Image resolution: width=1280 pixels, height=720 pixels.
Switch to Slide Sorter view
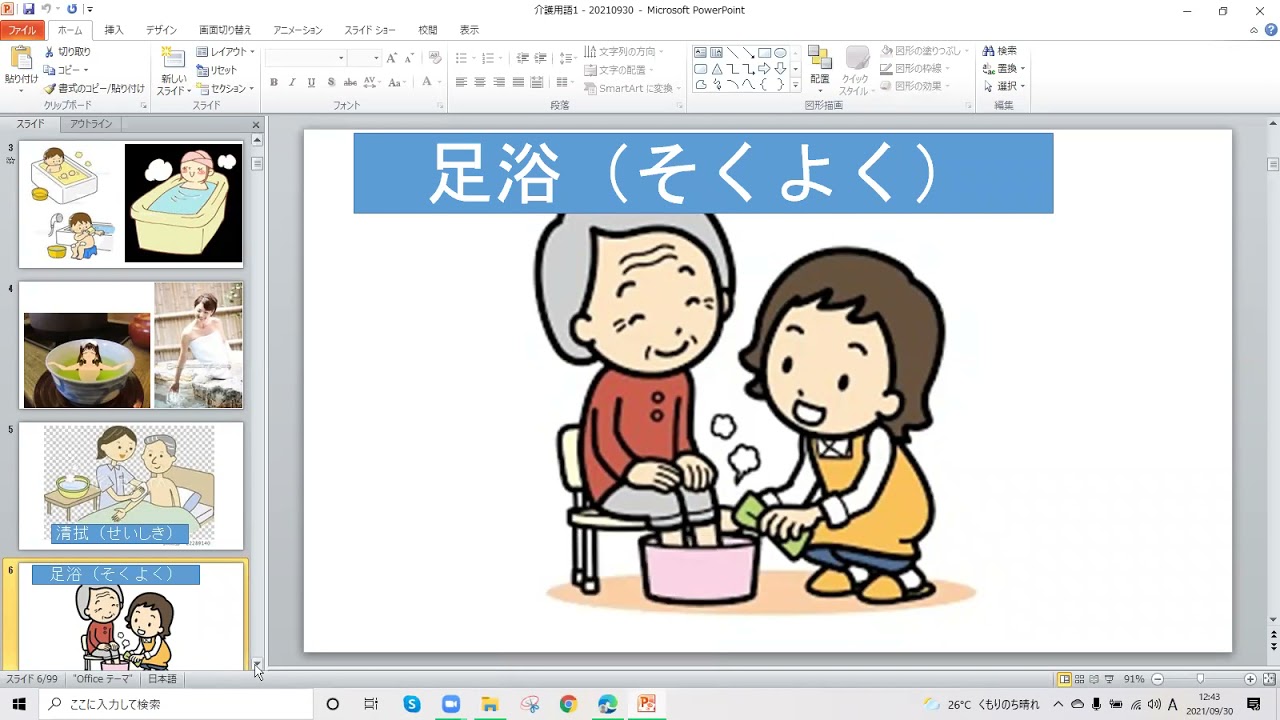(x=1079, y=679)
